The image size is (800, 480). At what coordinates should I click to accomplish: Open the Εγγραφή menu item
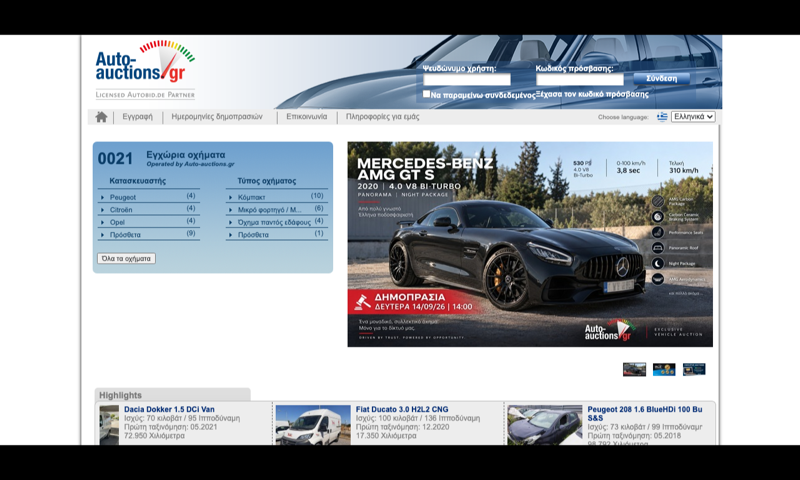tap(137, 117)
